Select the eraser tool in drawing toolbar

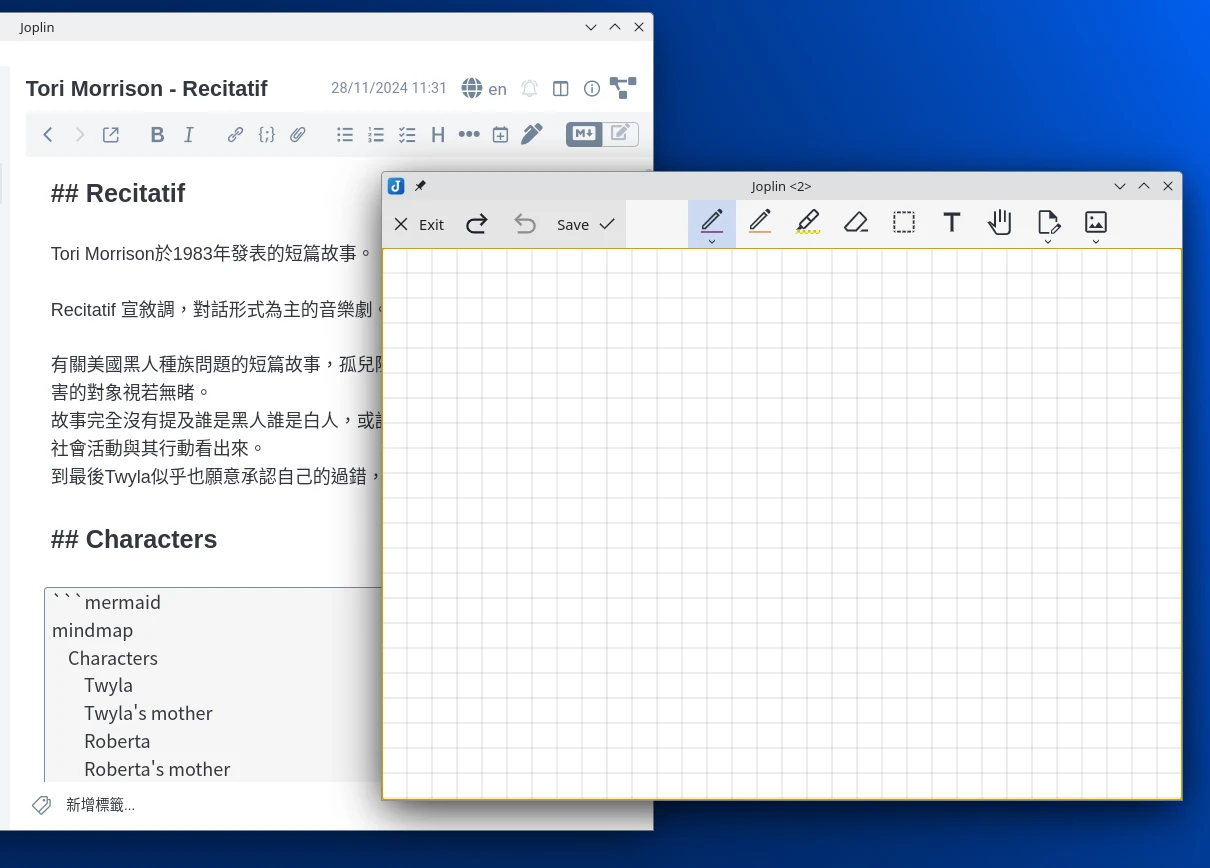855,222
